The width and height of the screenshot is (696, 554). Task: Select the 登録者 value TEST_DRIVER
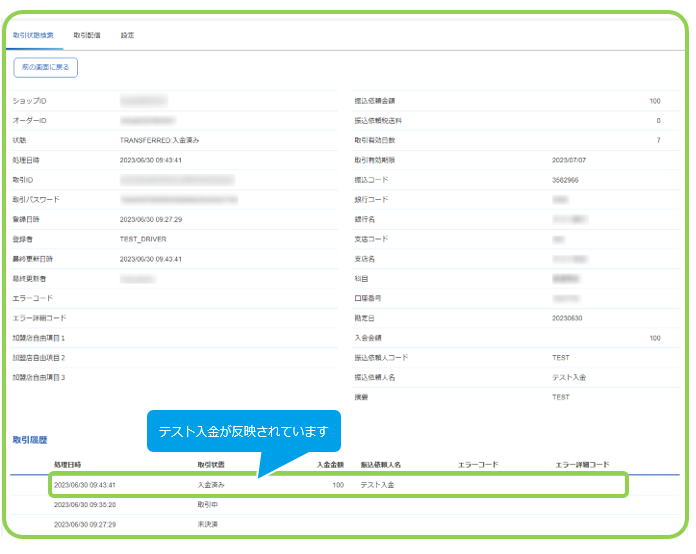tap(143, 239)
